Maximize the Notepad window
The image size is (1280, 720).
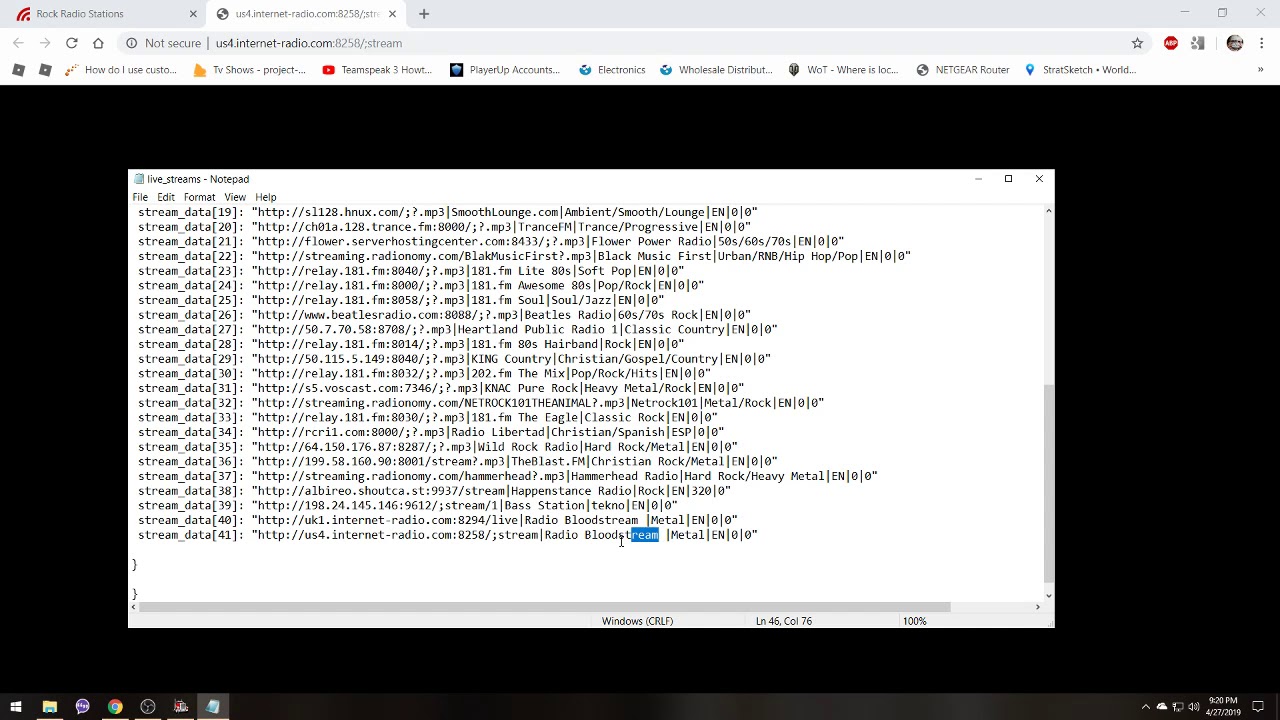(x=1008, y=179)
